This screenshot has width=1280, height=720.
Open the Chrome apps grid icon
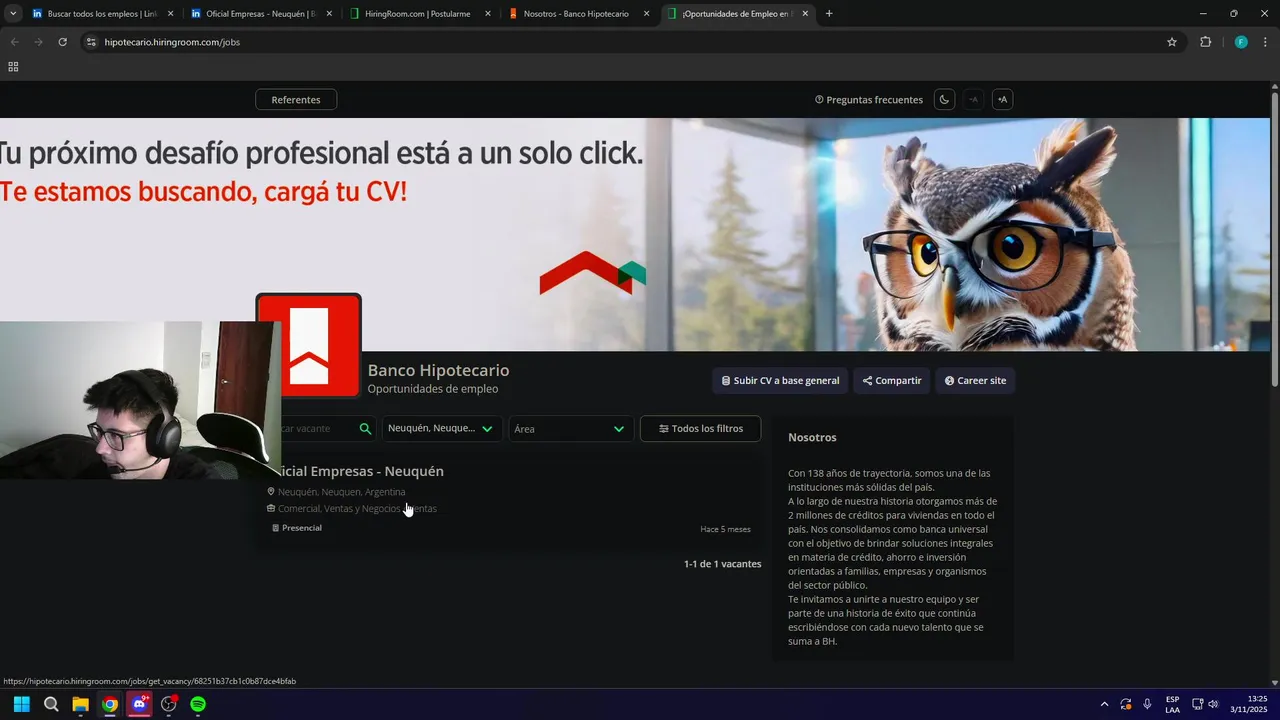pos(13,67)
